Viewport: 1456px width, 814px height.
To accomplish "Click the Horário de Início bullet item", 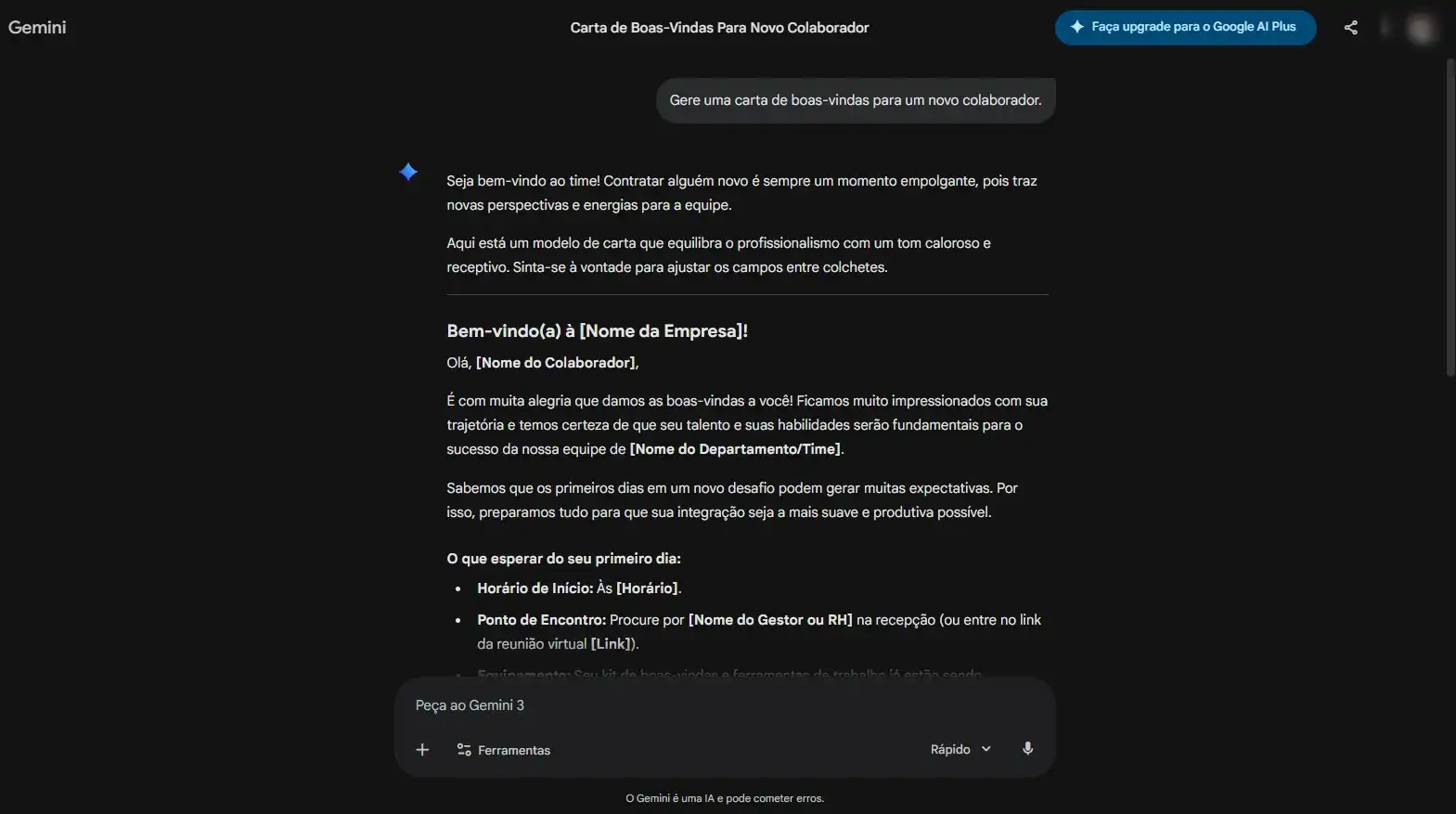I will 578,588.
